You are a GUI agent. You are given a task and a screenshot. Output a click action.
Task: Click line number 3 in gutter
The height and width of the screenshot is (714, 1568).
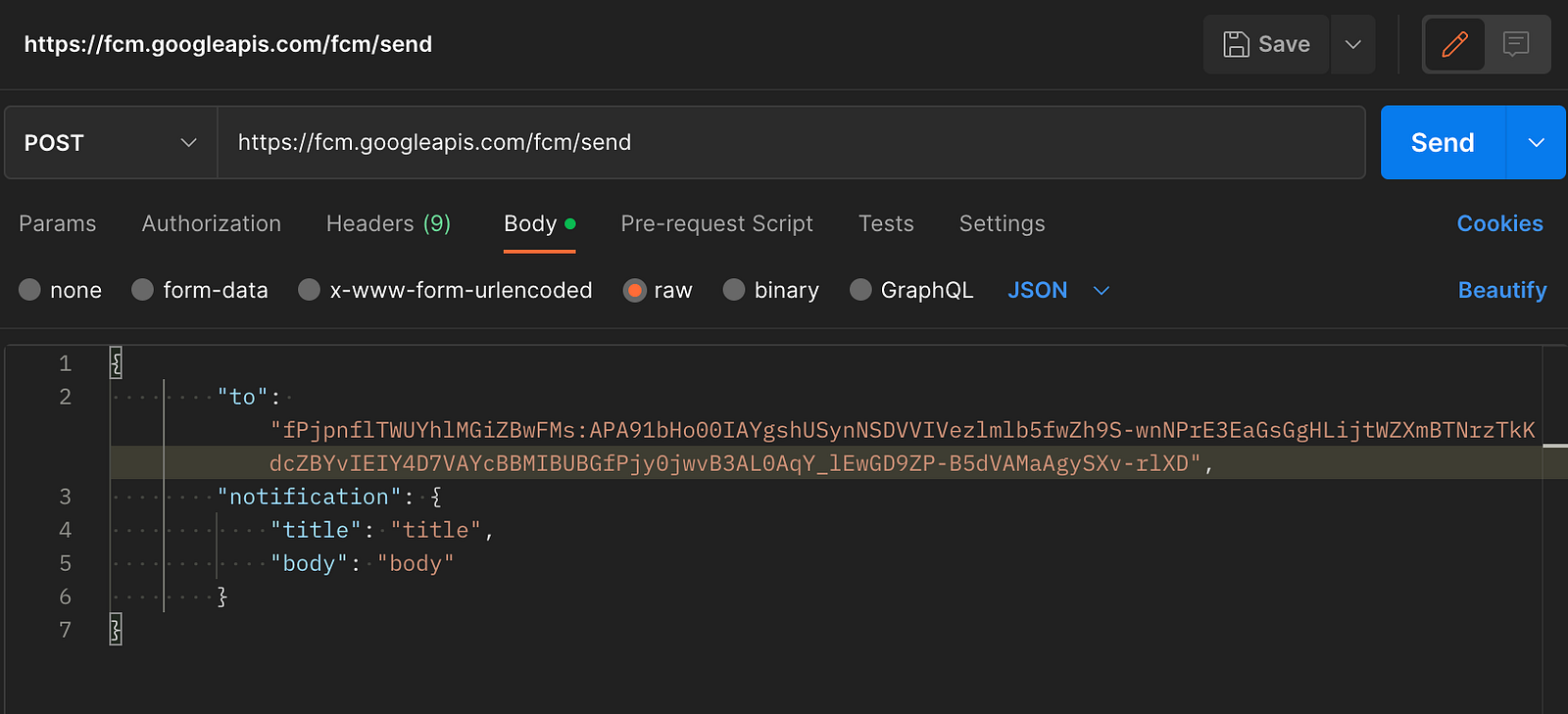click(x=65, y=497)
